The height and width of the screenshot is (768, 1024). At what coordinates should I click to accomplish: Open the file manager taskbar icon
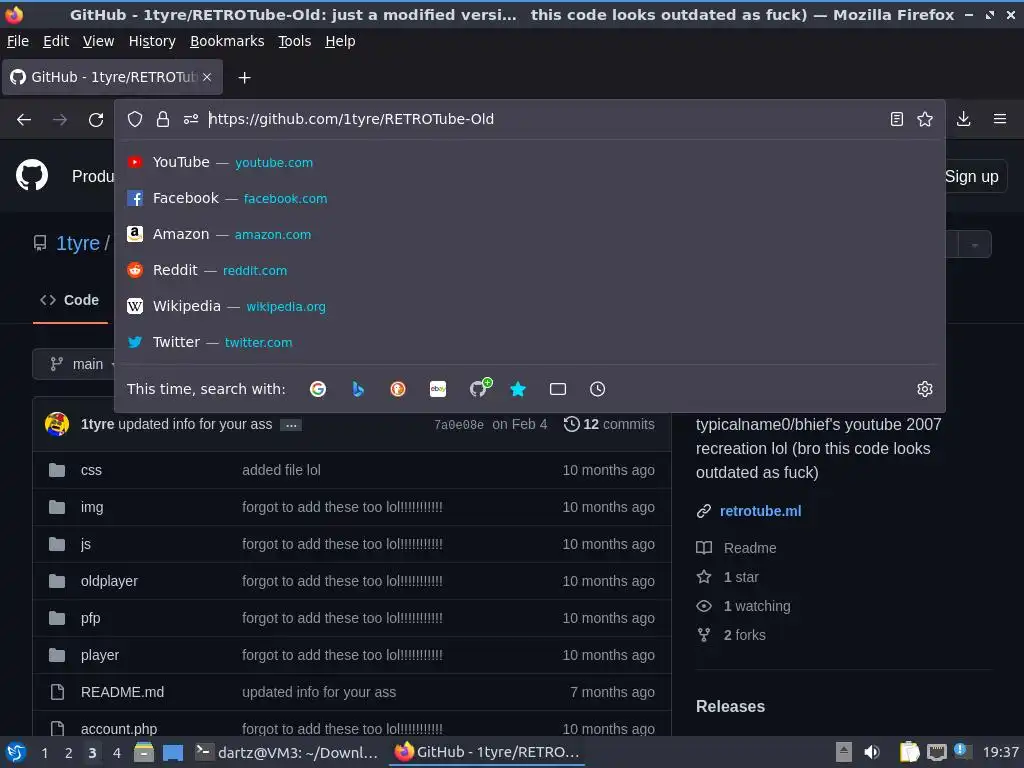point(144,752)
